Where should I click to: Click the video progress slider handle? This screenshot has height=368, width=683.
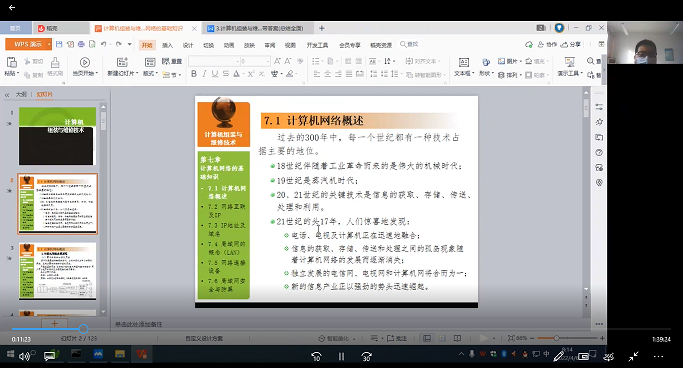pyautogui.click(x=84, y=329)
